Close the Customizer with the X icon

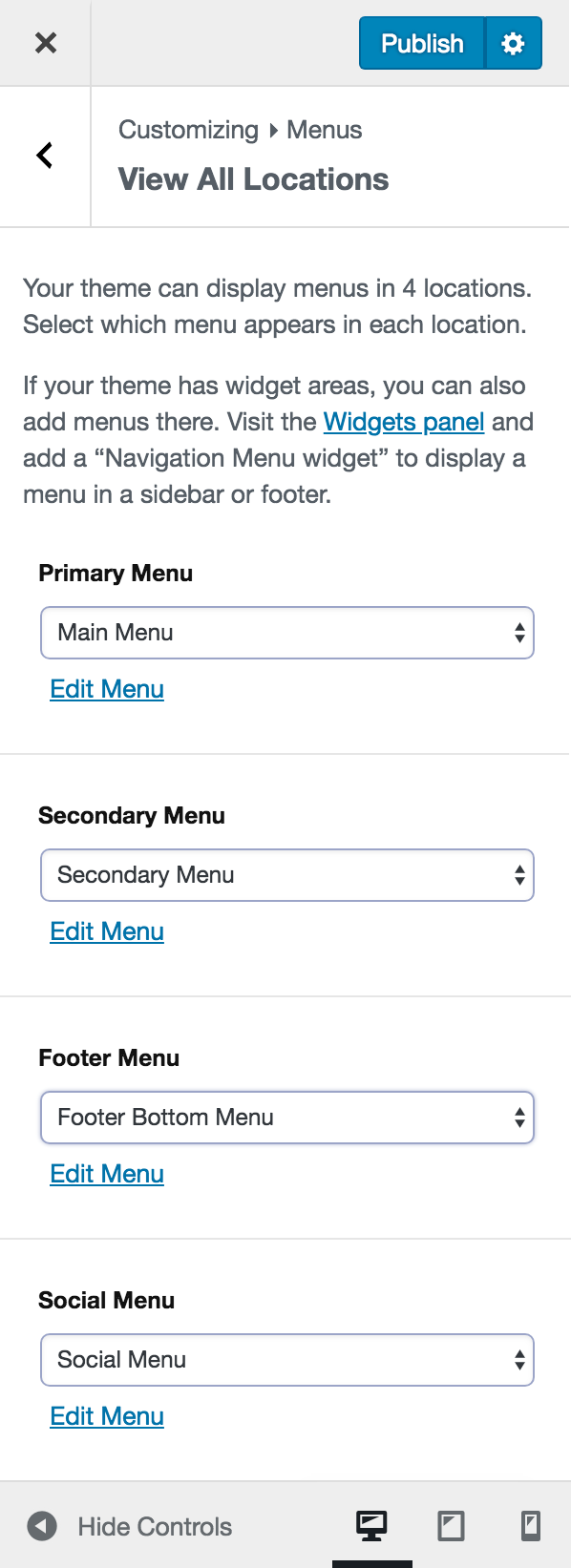(x=45, y=42)
